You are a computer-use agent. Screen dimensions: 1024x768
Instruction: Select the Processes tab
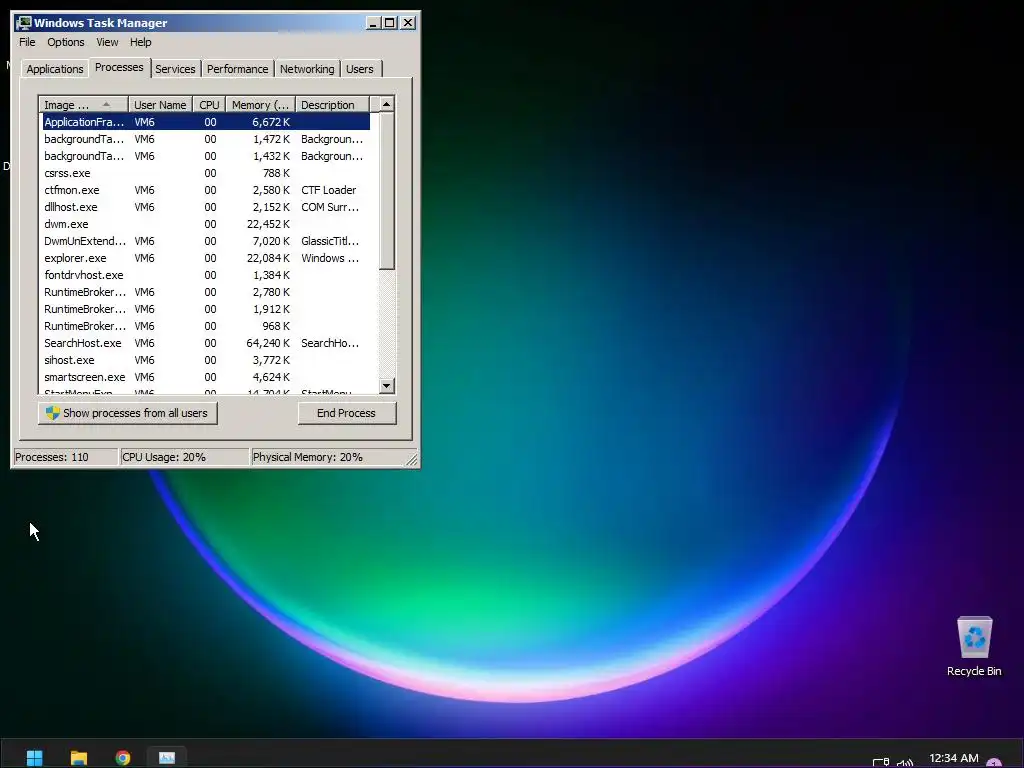pyautogui.click(x=119, y=67)
